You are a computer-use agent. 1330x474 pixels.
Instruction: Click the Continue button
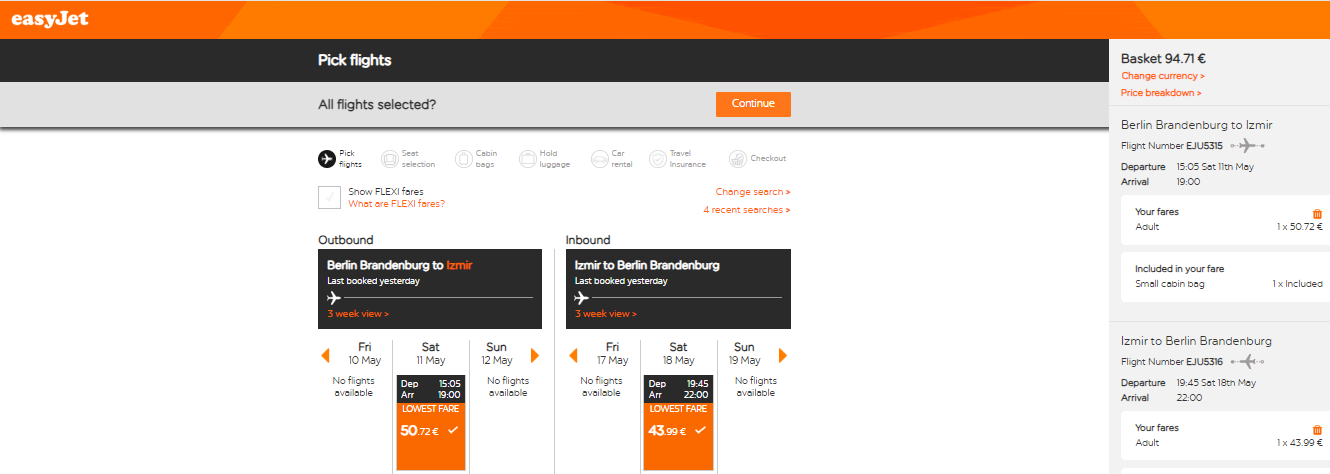(x=753, y=104)
